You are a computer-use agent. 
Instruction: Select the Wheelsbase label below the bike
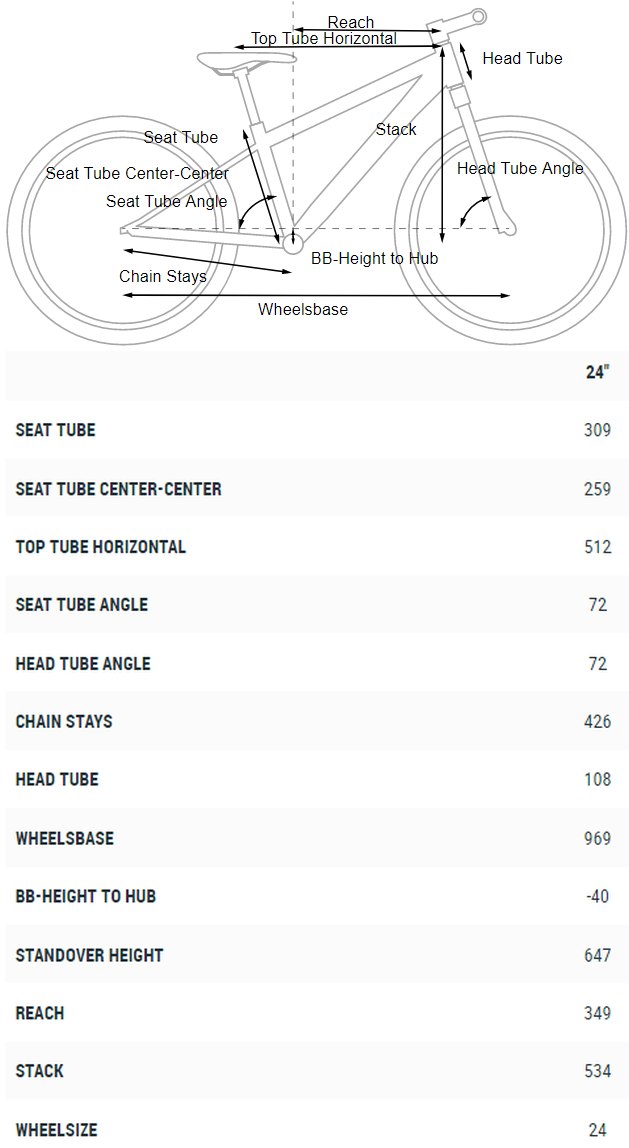(303, 309)
